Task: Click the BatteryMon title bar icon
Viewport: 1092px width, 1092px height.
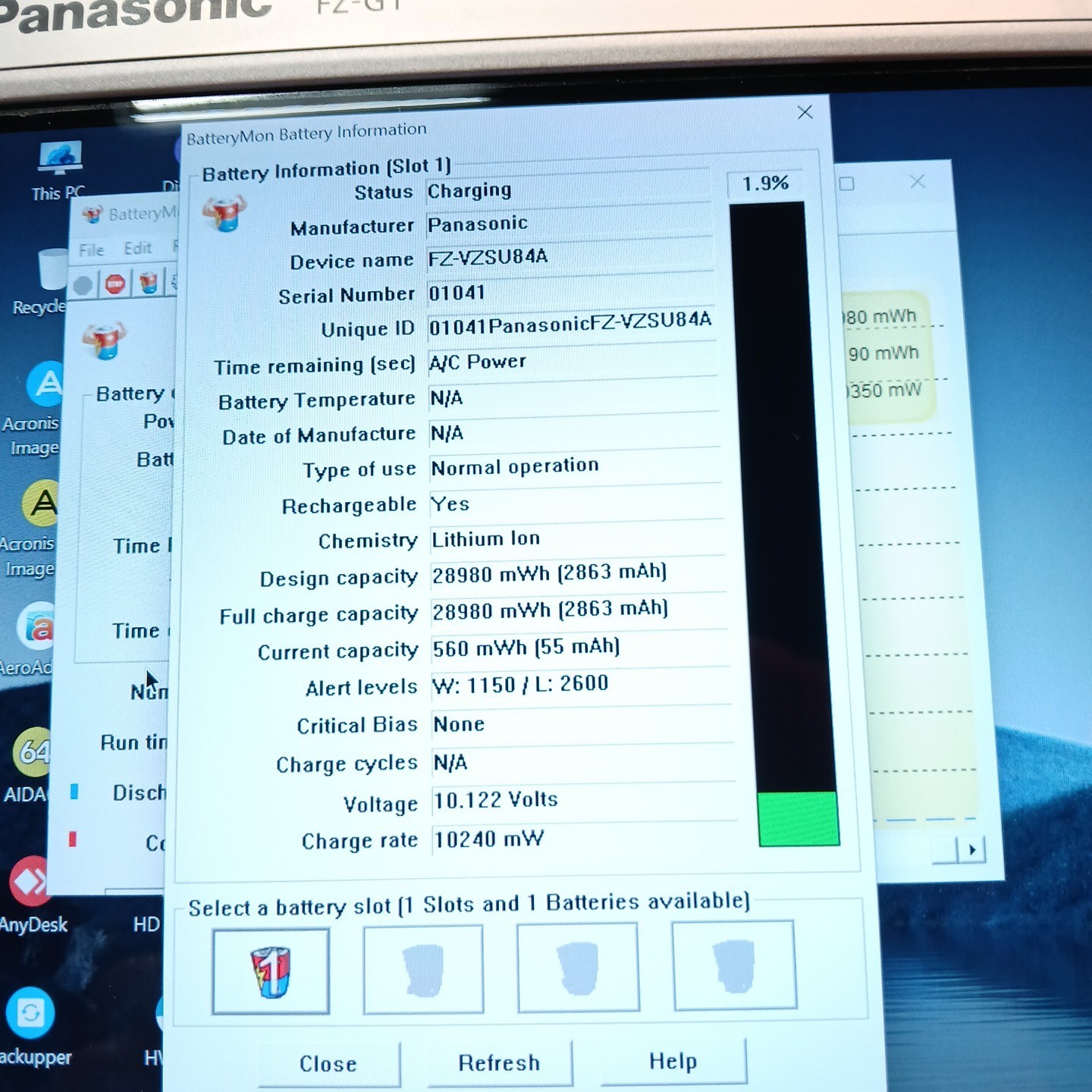Action: coord(92,215)
